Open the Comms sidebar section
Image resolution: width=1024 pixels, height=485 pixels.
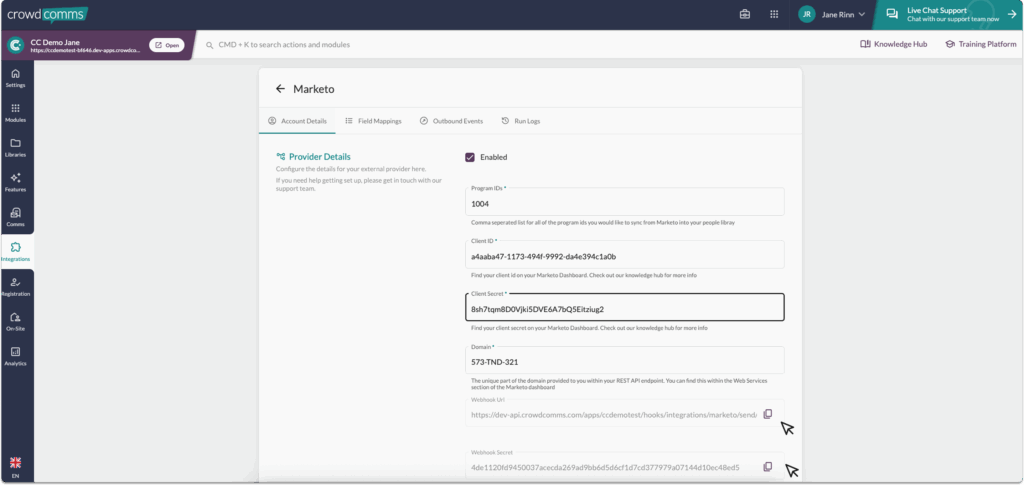16,216
